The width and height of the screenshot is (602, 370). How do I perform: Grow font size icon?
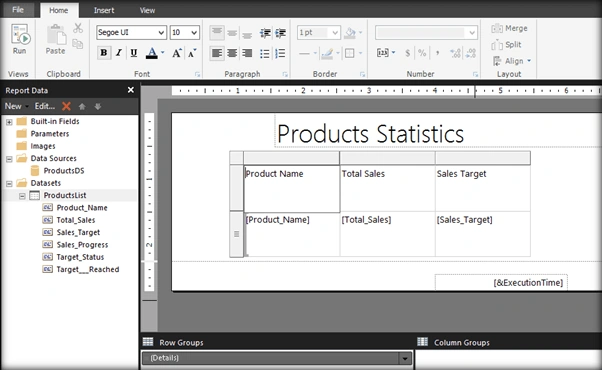click(x=177, y=53)
